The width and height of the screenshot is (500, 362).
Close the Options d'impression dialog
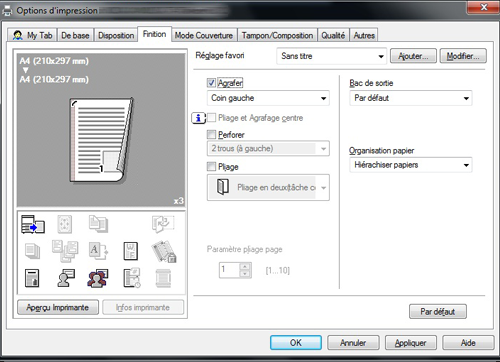click(x=484, y=7)
